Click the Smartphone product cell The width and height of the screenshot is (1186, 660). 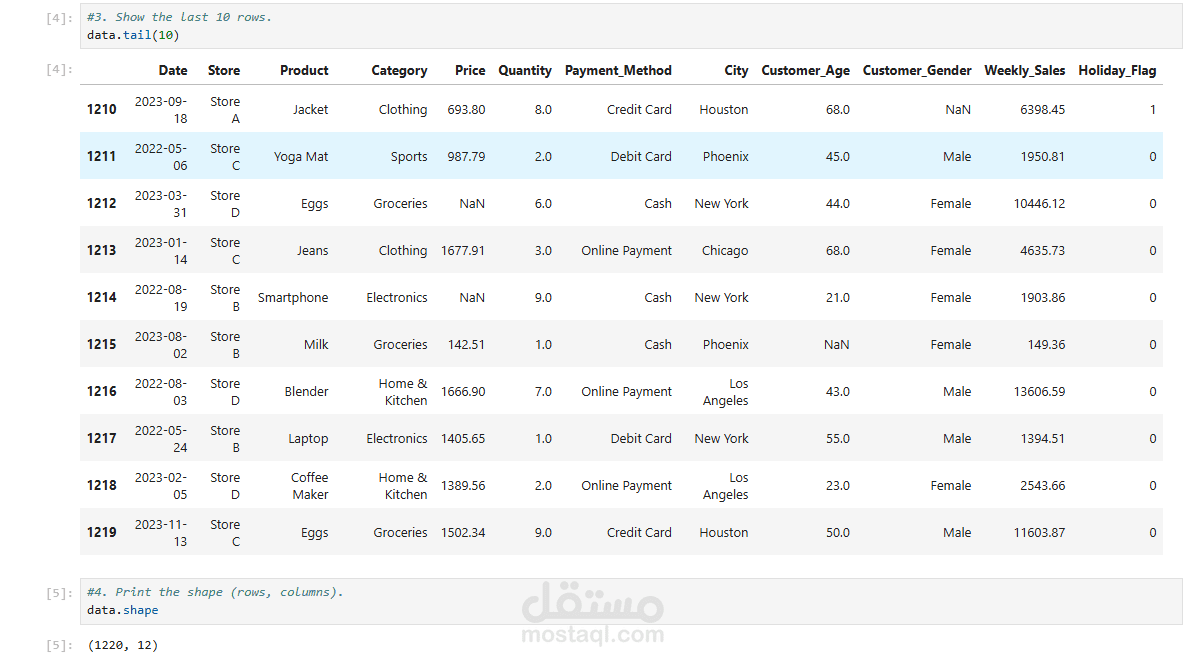pyautogui.click(x=293, y=298)
